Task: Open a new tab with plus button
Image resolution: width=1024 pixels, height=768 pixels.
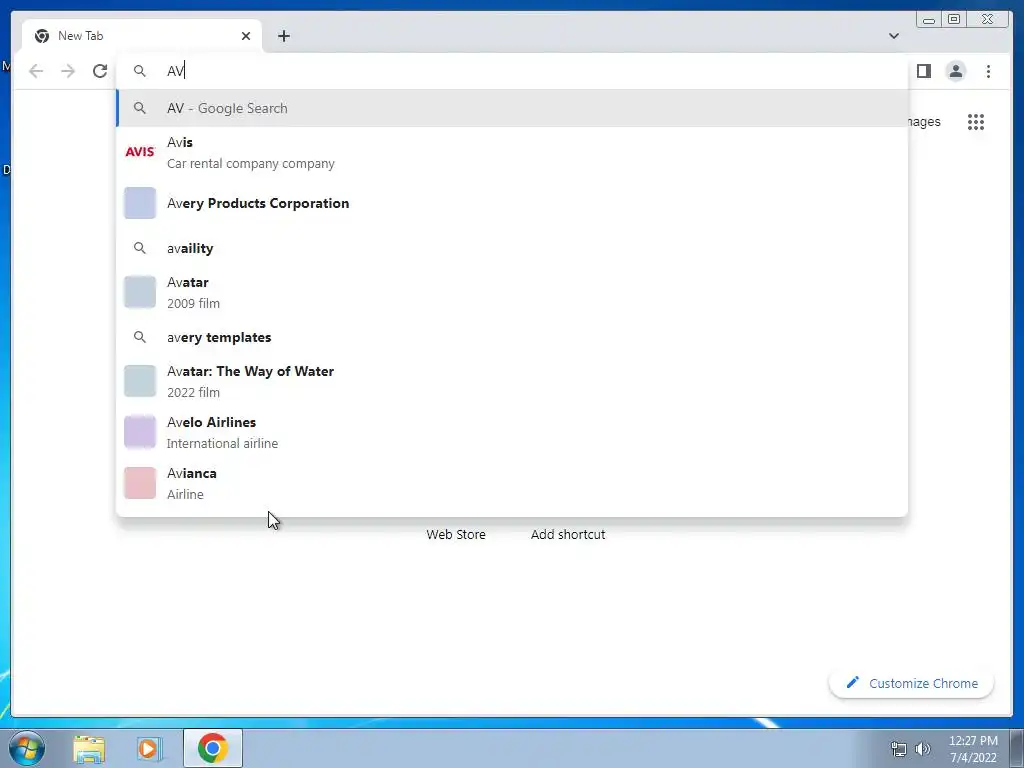Action: click(283, 36)
